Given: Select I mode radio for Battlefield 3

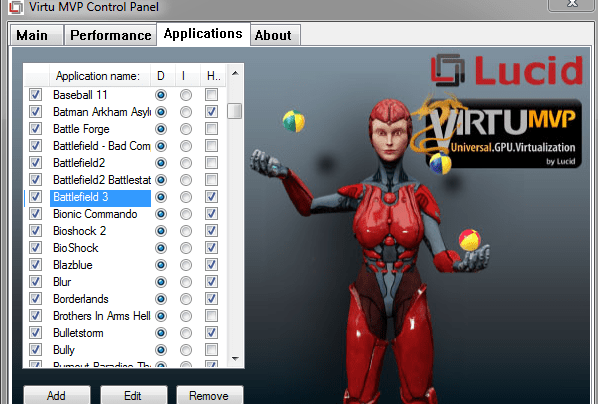Looking at the screenshot, I should 186,197.
